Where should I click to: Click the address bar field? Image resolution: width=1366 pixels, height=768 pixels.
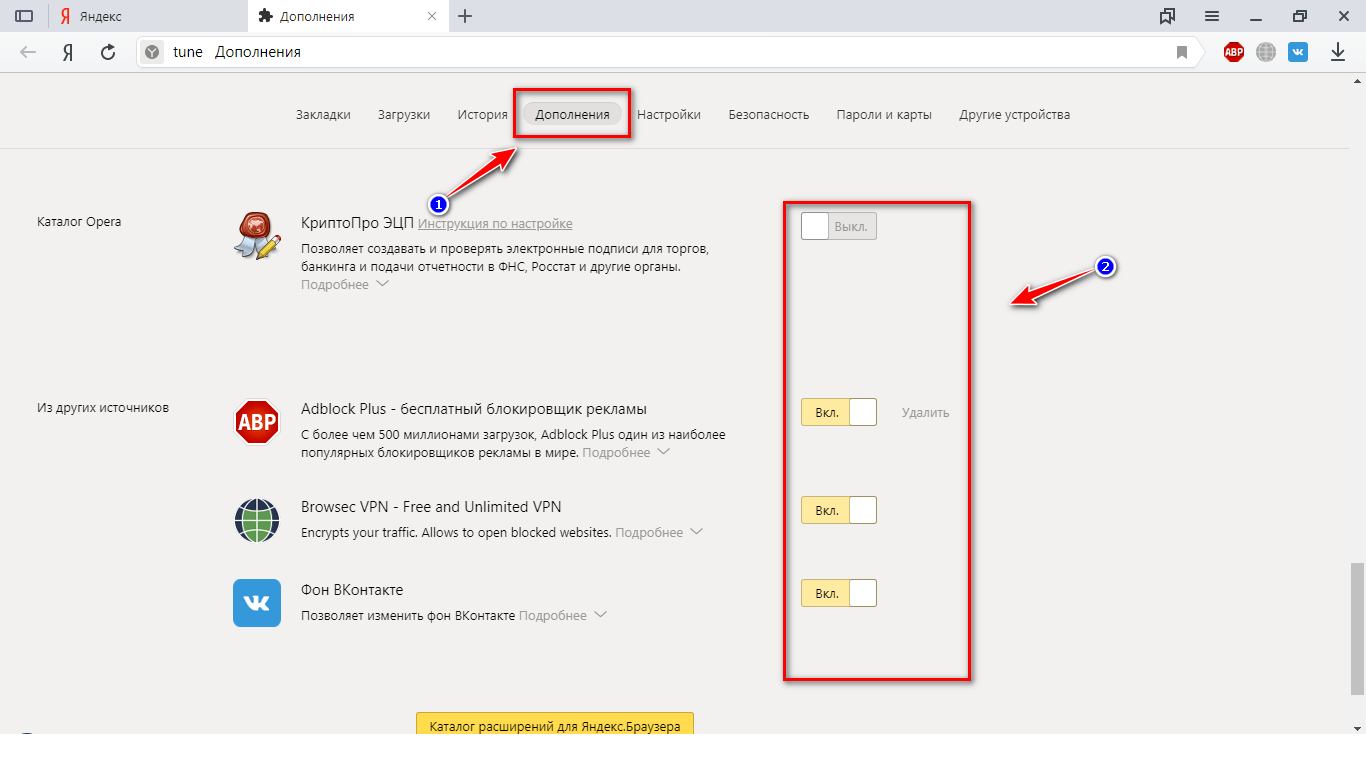[668, 52]
